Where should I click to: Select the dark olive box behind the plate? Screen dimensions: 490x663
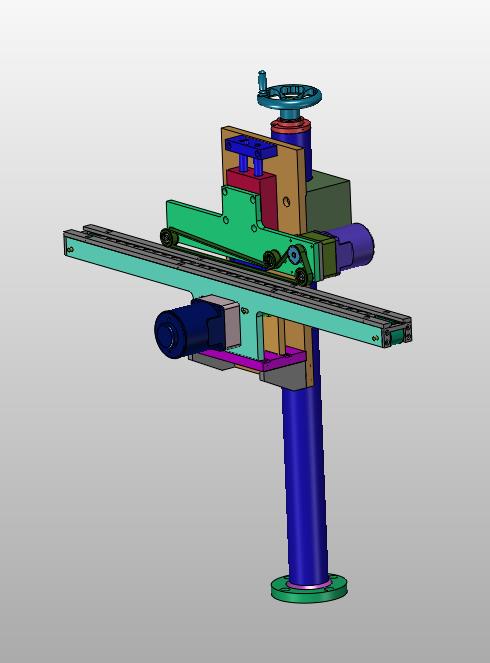pyautogui.click(x=329, y=203)
